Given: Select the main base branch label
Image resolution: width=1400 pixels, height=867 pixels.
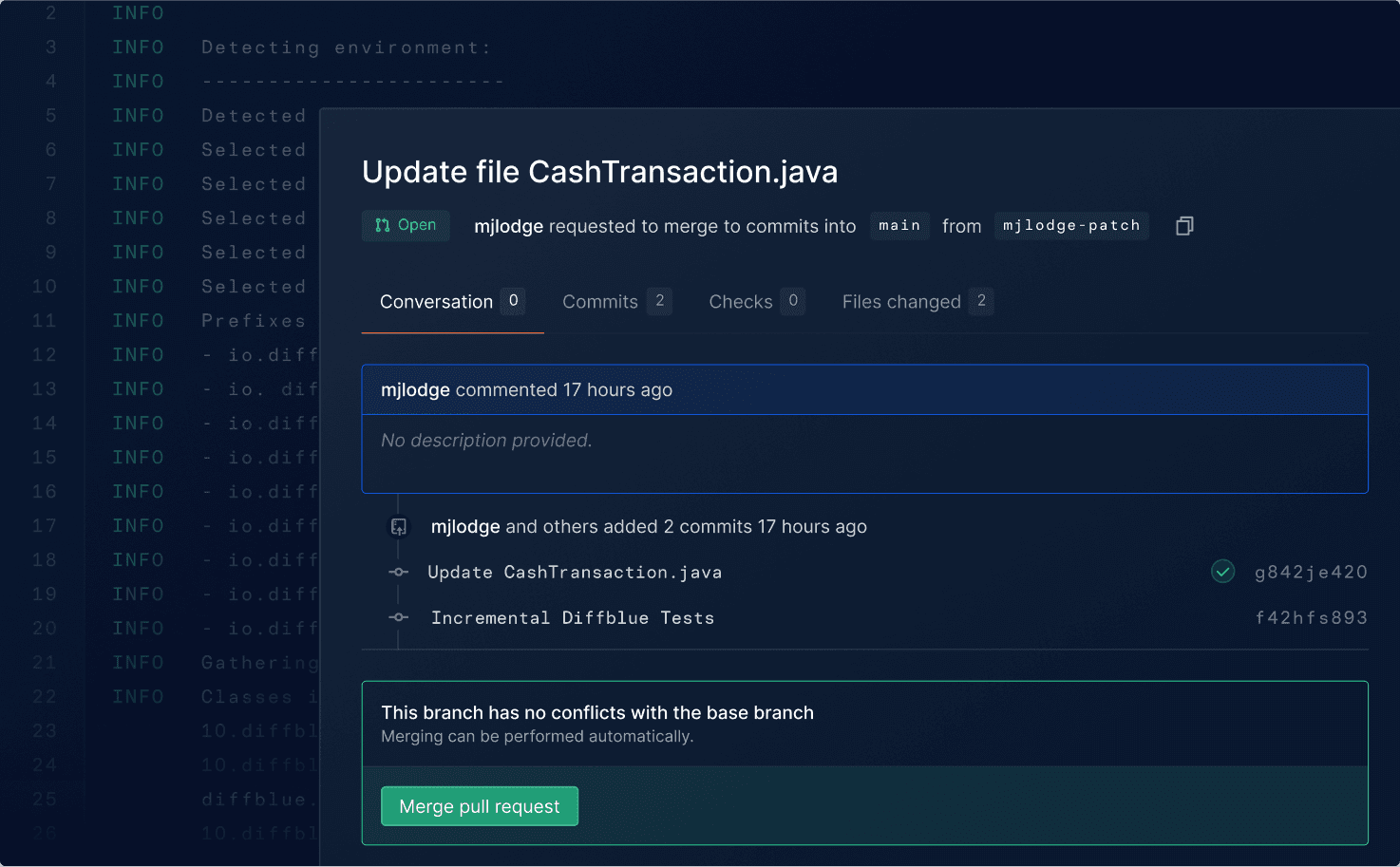Looking at the screenshot, I should [899, 226].
